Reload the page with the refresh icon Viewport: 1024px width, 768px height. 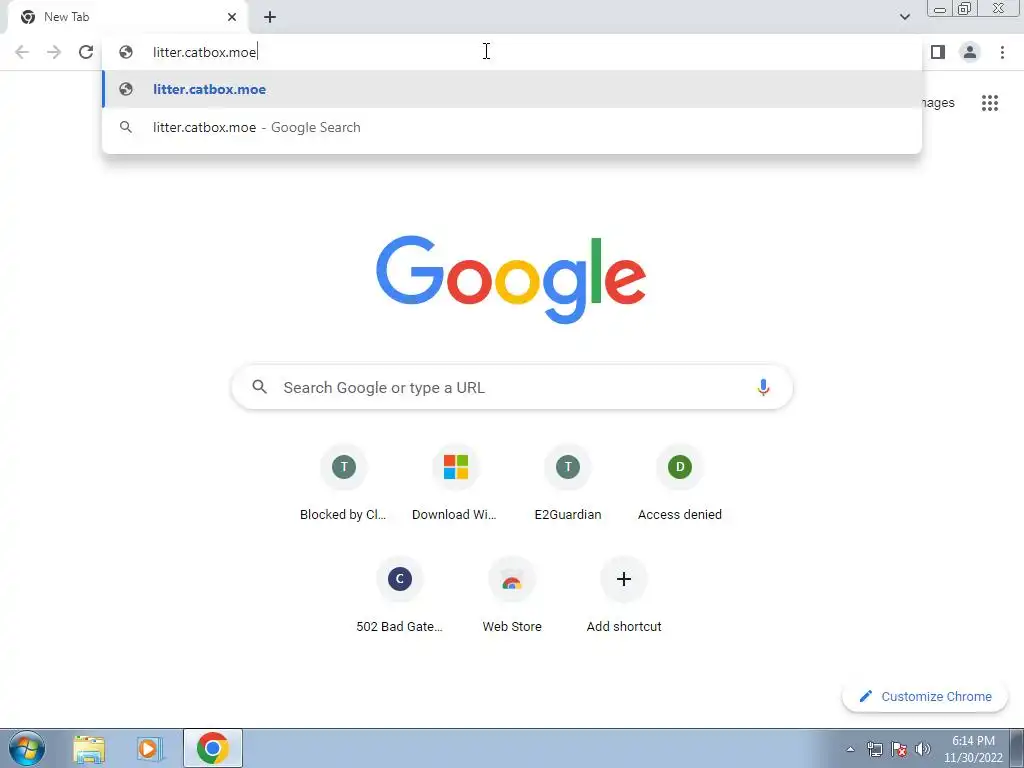(x=86, y=52)
